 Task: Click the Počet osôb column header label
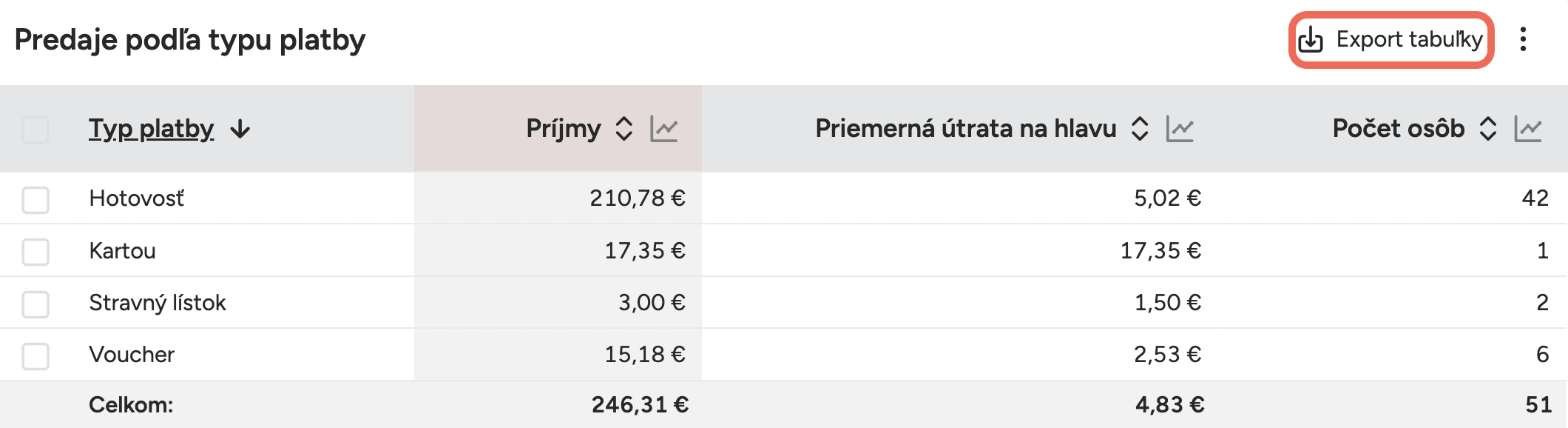(1398, 129)
